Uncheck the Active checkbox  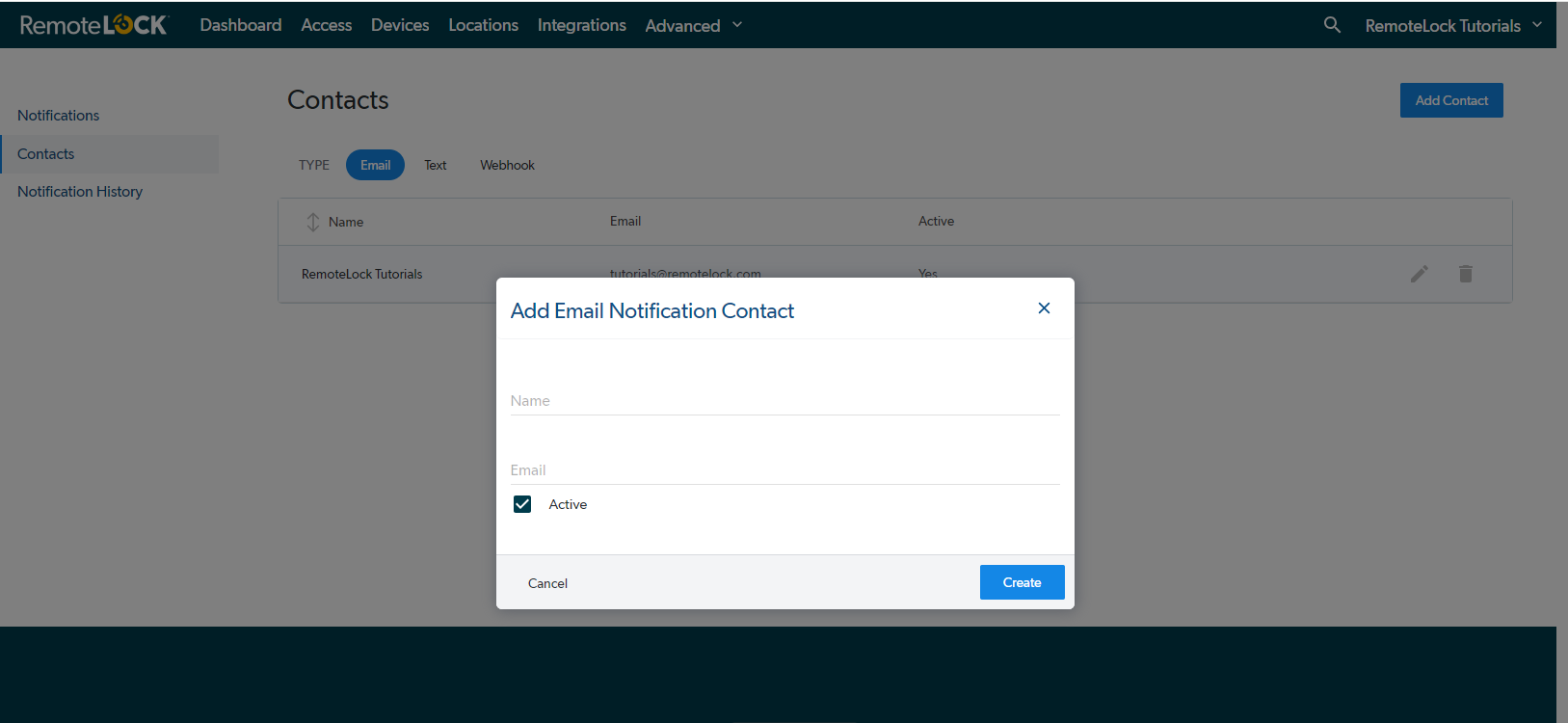pos(522,504)
